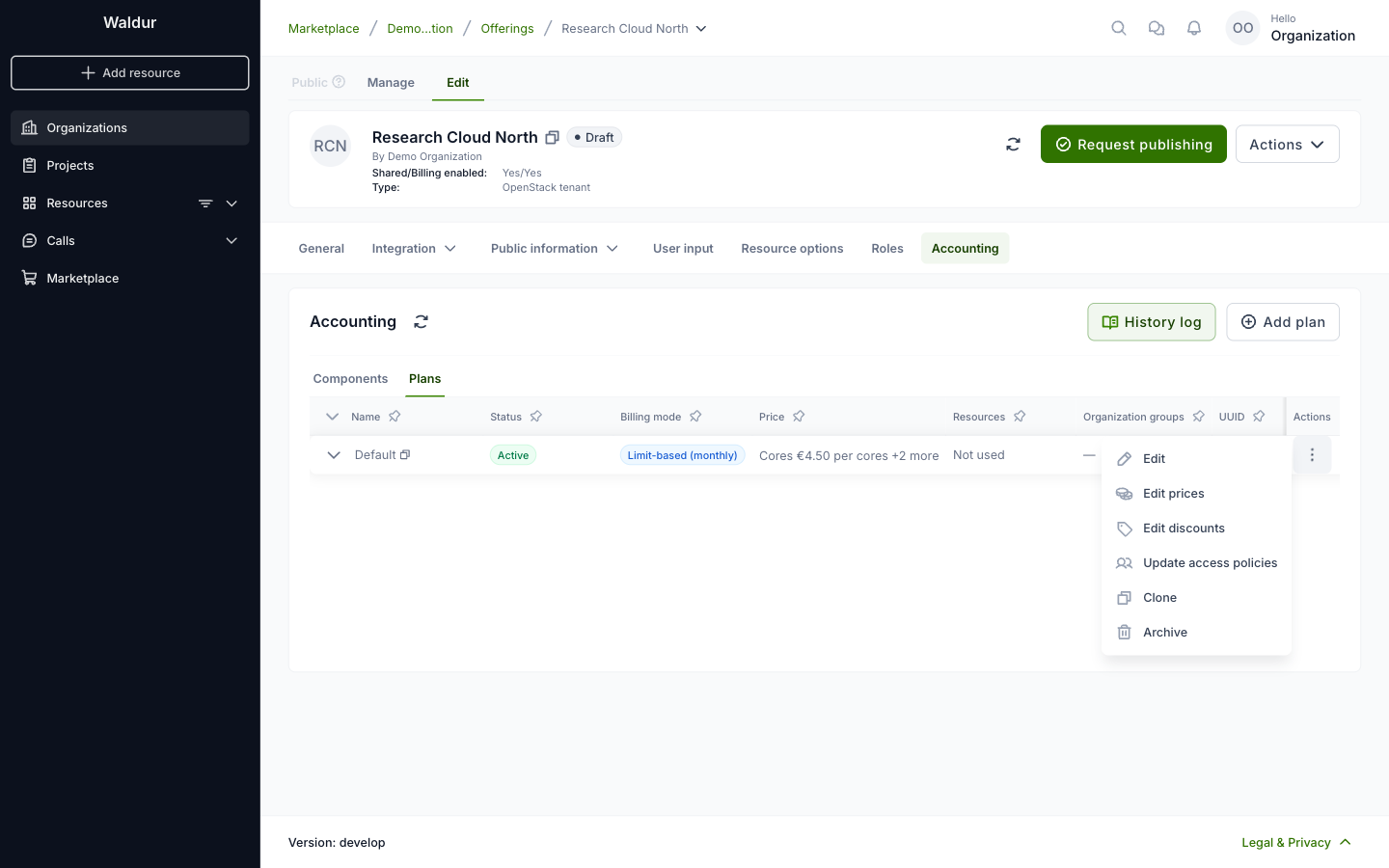Click the Request publishing button
This screenshot has width=1389, height=868.
[x=1133, y=144]
